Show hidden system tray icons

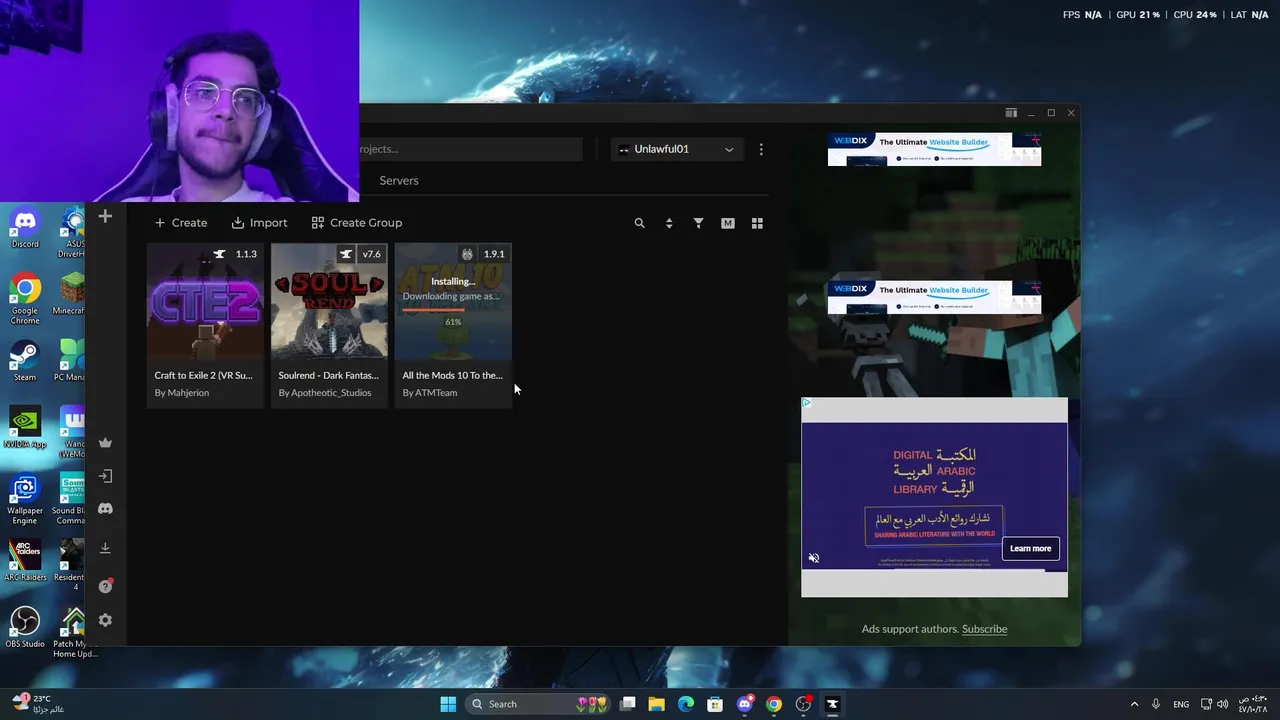click(1134, 704)
